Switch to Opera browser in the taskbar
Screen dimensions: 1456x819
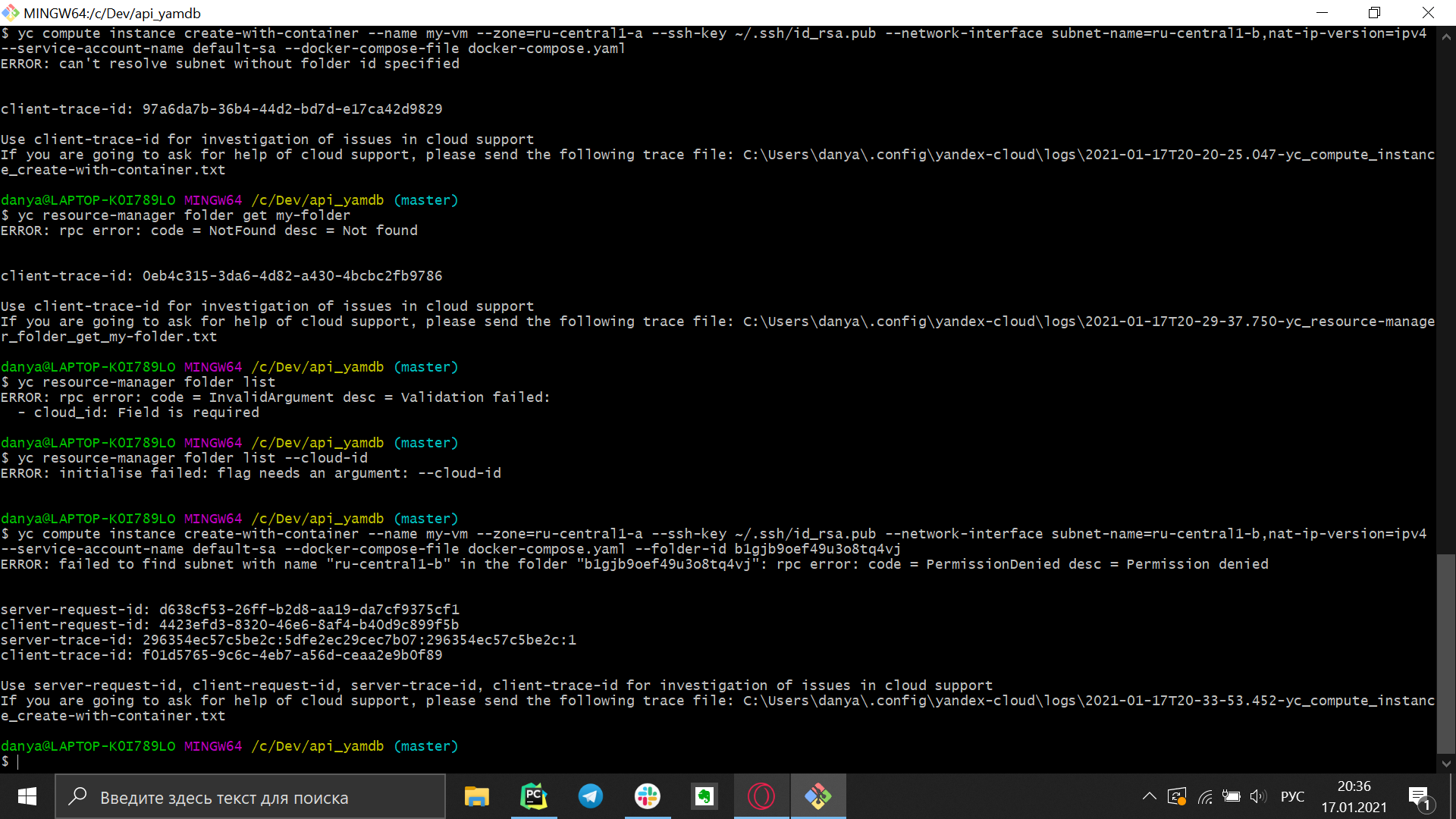pos(761,796)
